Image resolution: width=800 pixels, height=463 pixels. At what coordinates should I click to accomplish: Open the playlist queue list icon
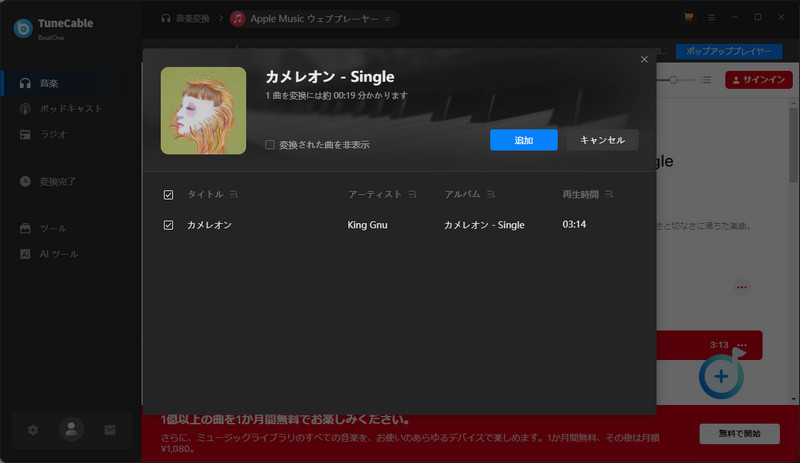706,80
